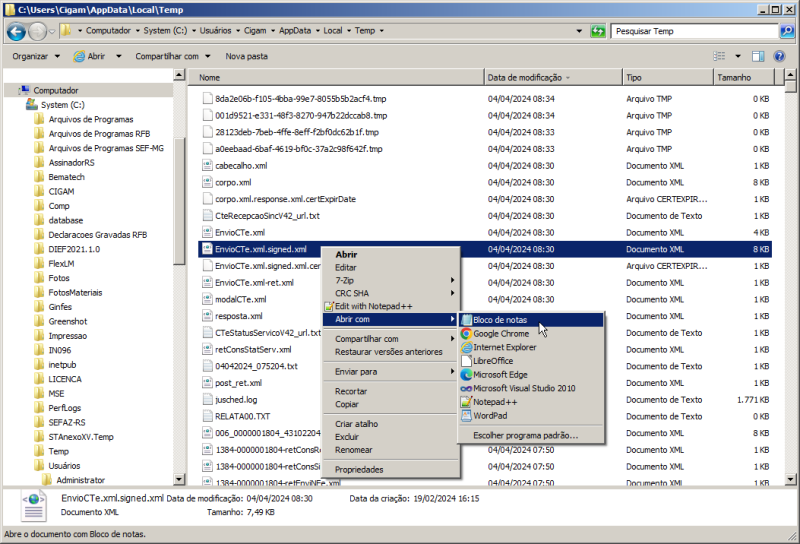The width and height of the screenshot is (800, 544).
Task: Open the Compartilhar com toolbar dropdown
Action: tap(172, 56)
